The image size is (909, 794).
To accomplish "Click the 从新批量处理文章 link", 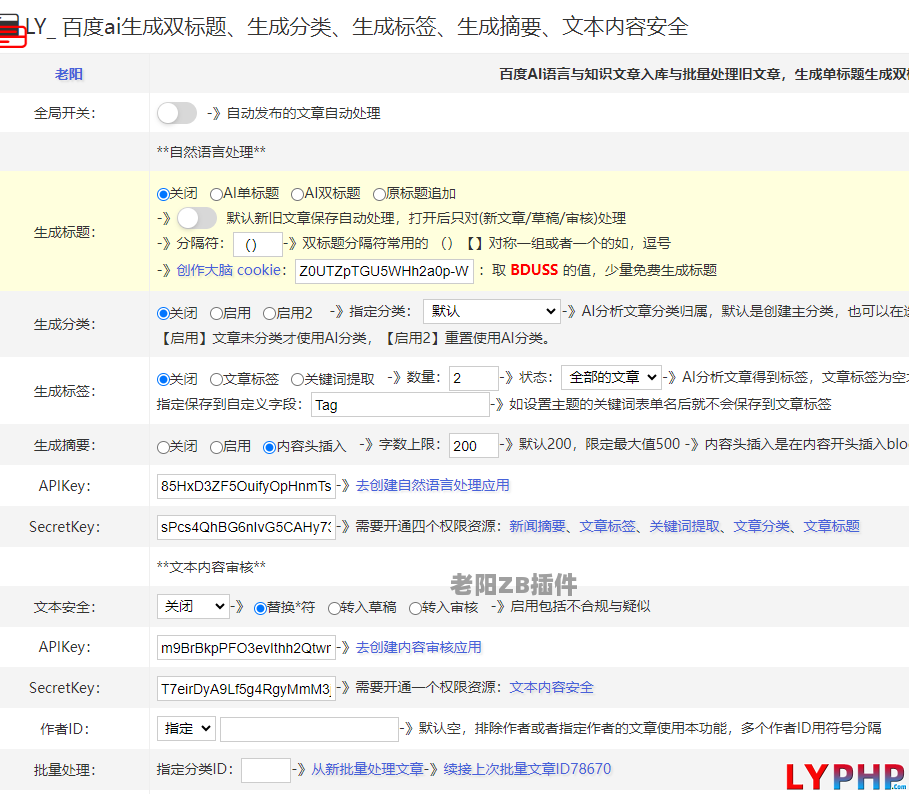I will (368, 769).
